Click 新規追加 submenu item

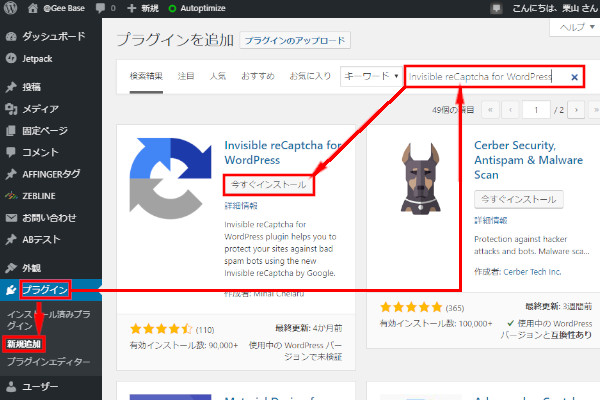pos(24,344)
